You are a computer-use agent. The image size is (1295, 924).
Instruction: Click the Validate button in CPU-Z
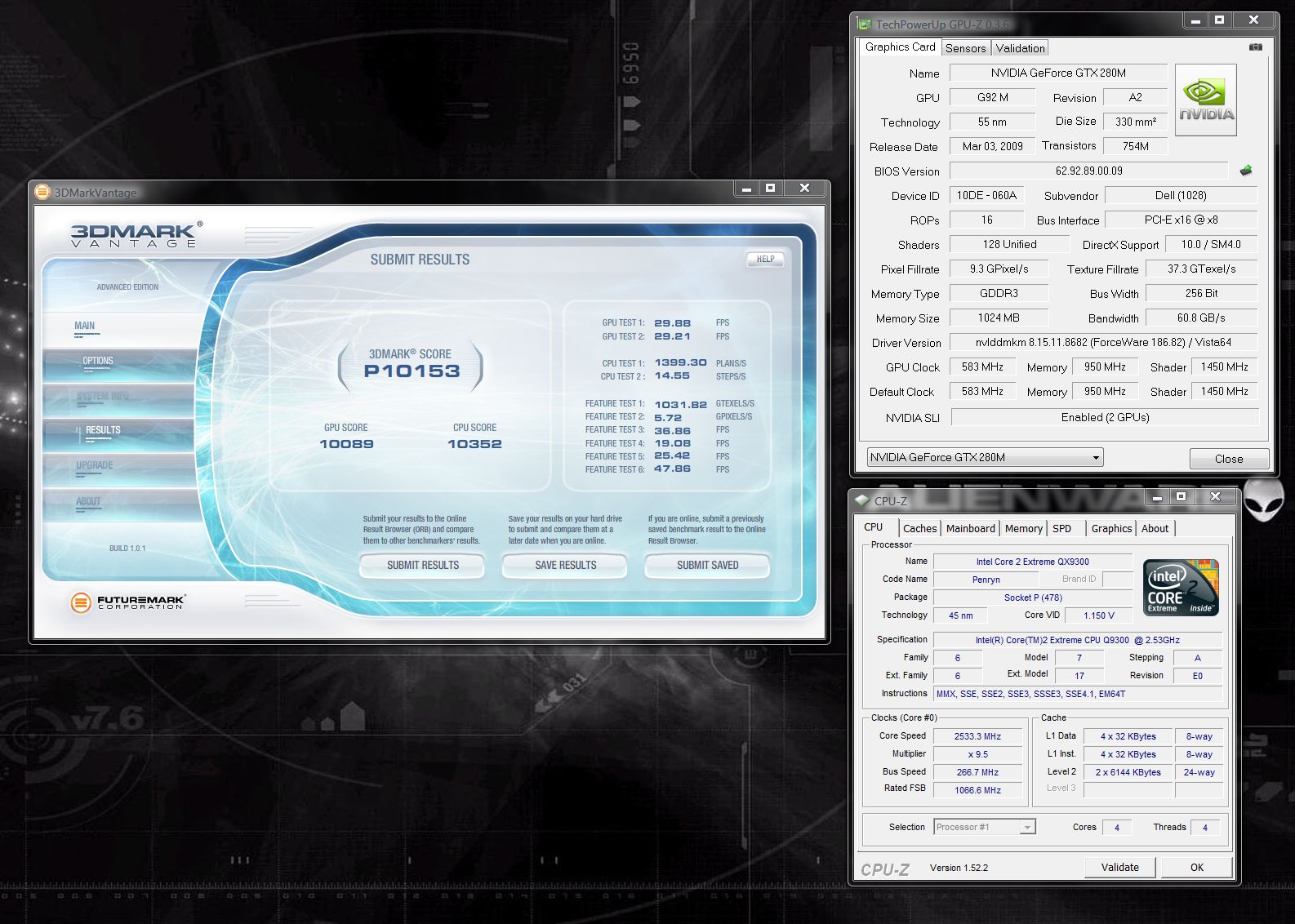1119,867
